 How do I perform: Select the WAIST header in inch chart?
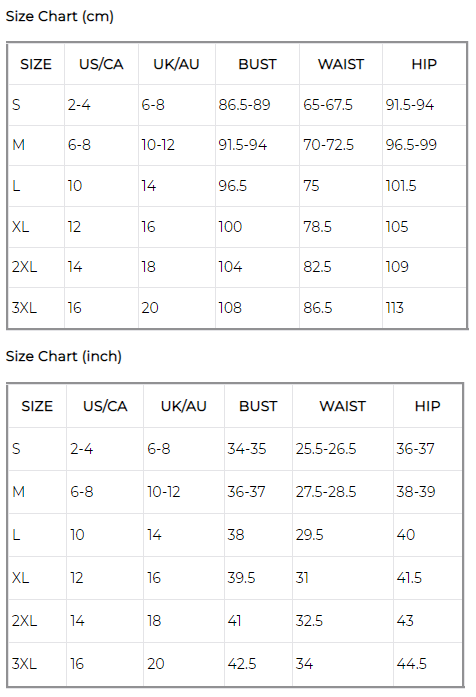(343, 406)
